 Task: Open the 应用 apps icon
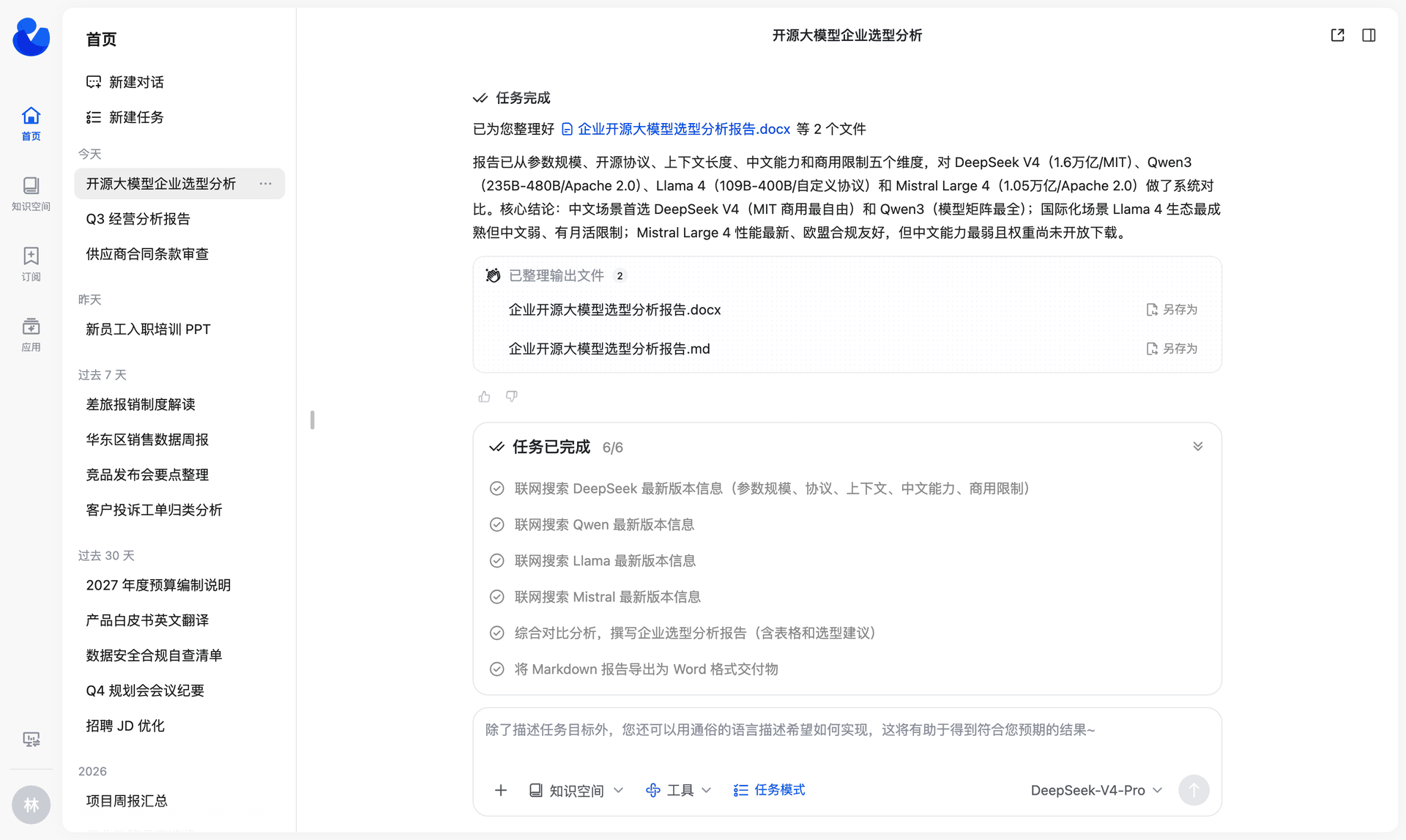point(31,335)
